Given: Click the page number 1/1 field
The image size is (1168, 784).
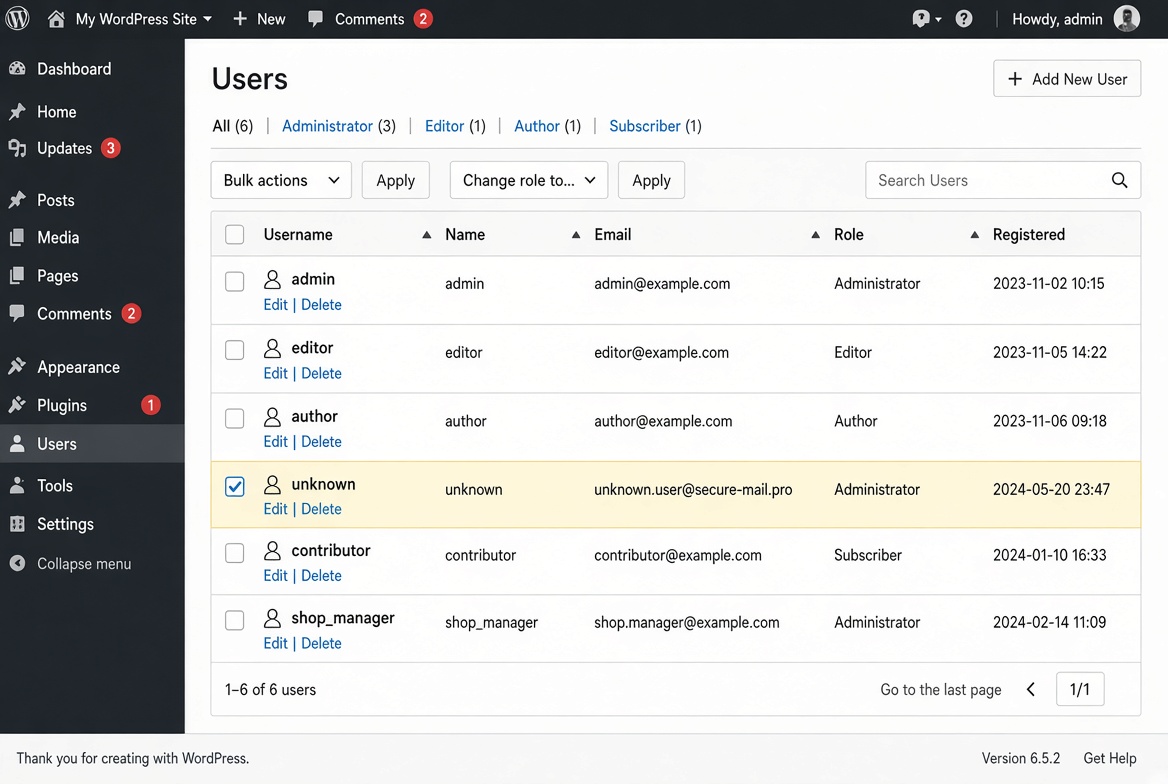Looking at the screenshot, I should point(1080,689).
